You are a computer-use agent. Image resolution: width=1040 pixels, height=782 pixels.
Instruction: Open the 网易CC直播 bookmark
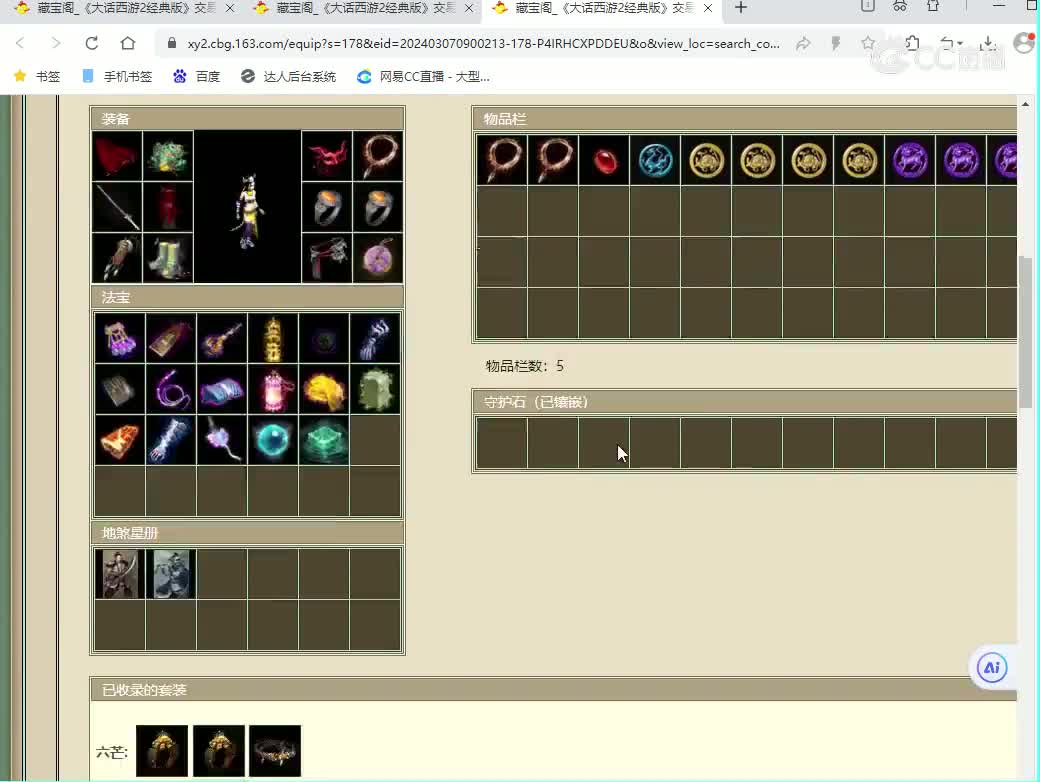[x=423, y=76]
